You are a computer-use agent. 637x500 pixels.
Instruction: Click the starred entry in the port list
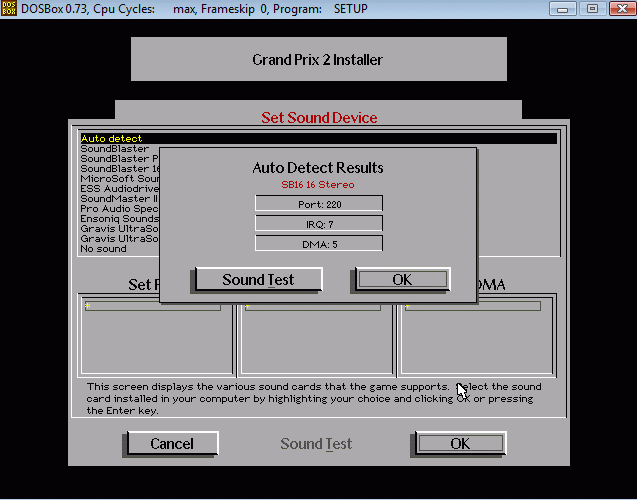pyautogui.click(x=153, y=306)
